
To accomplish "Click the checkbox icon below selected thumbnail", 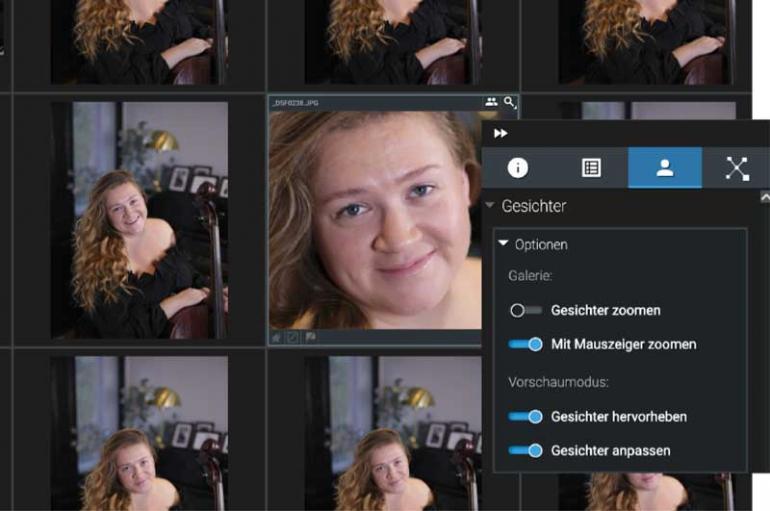I will click(294, 338).
